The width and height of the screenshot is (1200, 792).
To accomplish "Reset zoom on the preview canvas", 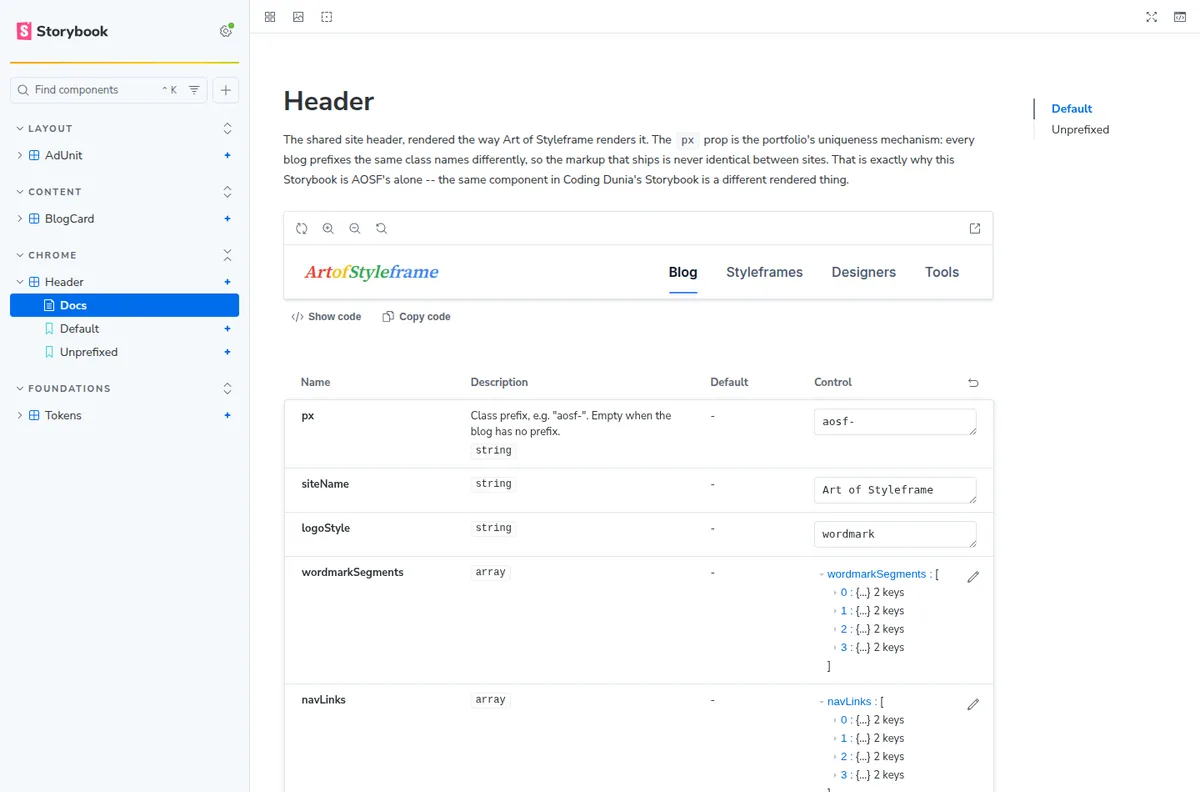I will coord(381,228).
